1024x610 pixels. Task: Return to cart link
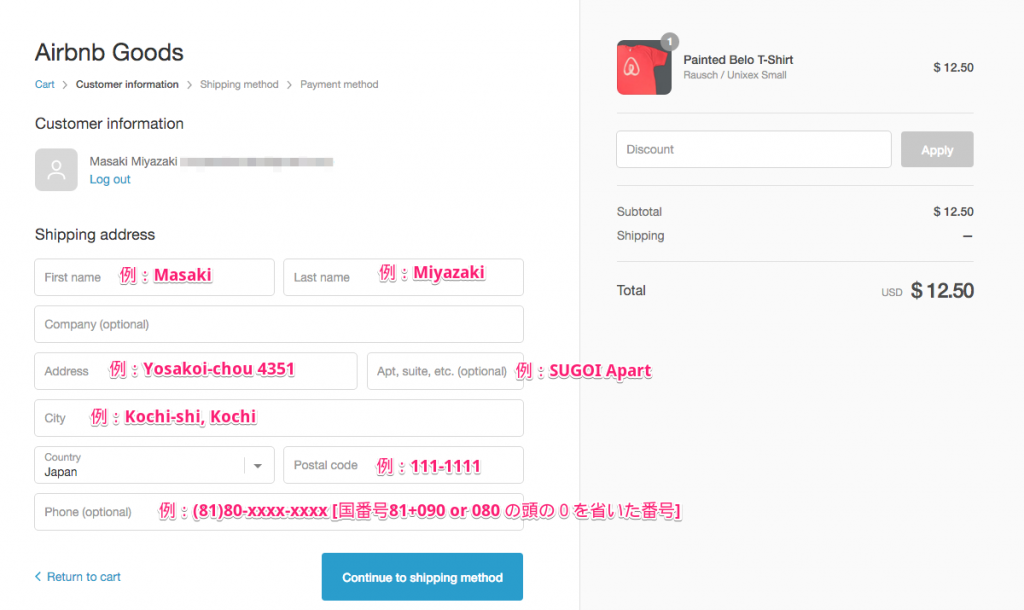(x=84, y=577)
